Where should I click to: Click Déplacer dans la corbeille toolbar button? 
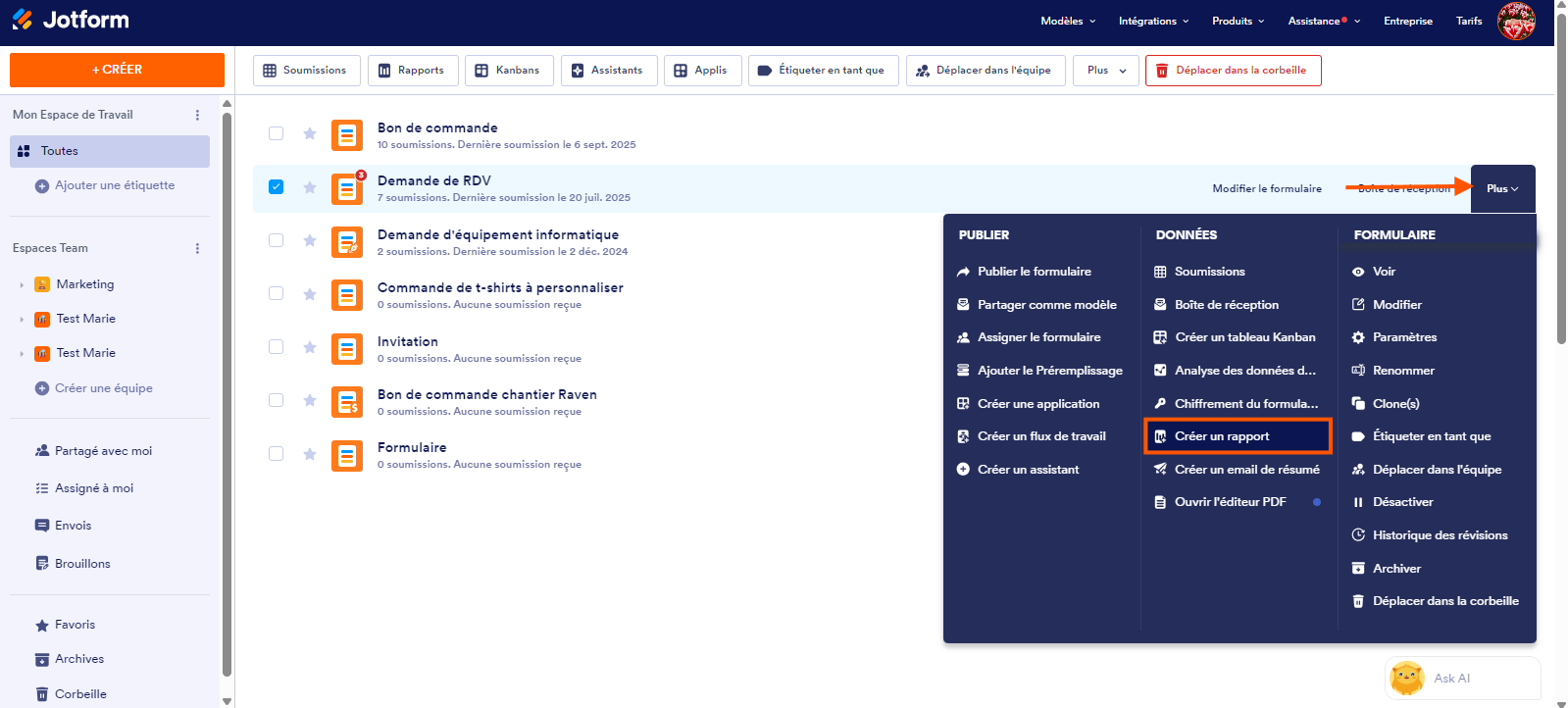point(1233,71)
